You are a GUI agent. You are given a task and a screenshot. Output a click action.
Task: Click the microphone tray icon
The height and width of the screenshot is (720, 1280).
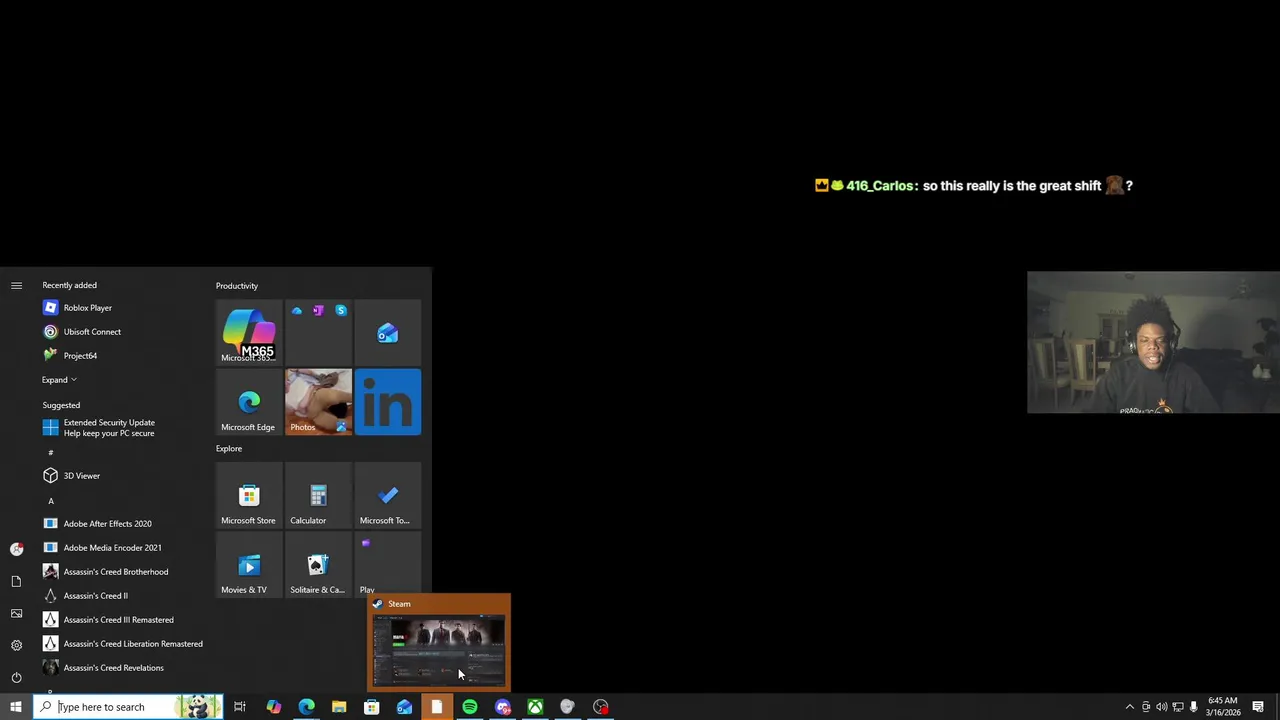coord(1193,707)
